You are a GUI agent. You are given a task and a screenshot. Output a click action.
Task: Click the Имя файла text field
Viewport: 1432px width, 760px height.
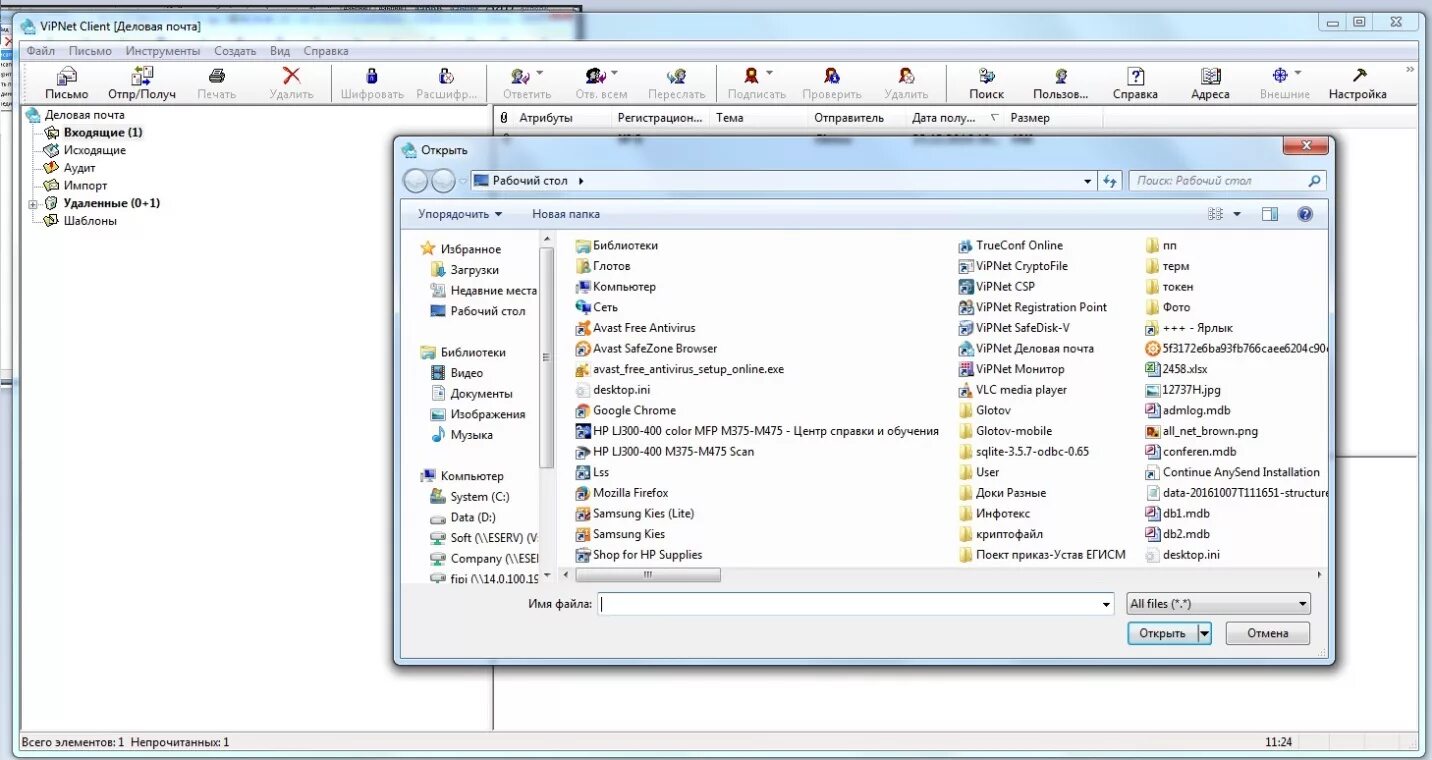click(849, 604)
